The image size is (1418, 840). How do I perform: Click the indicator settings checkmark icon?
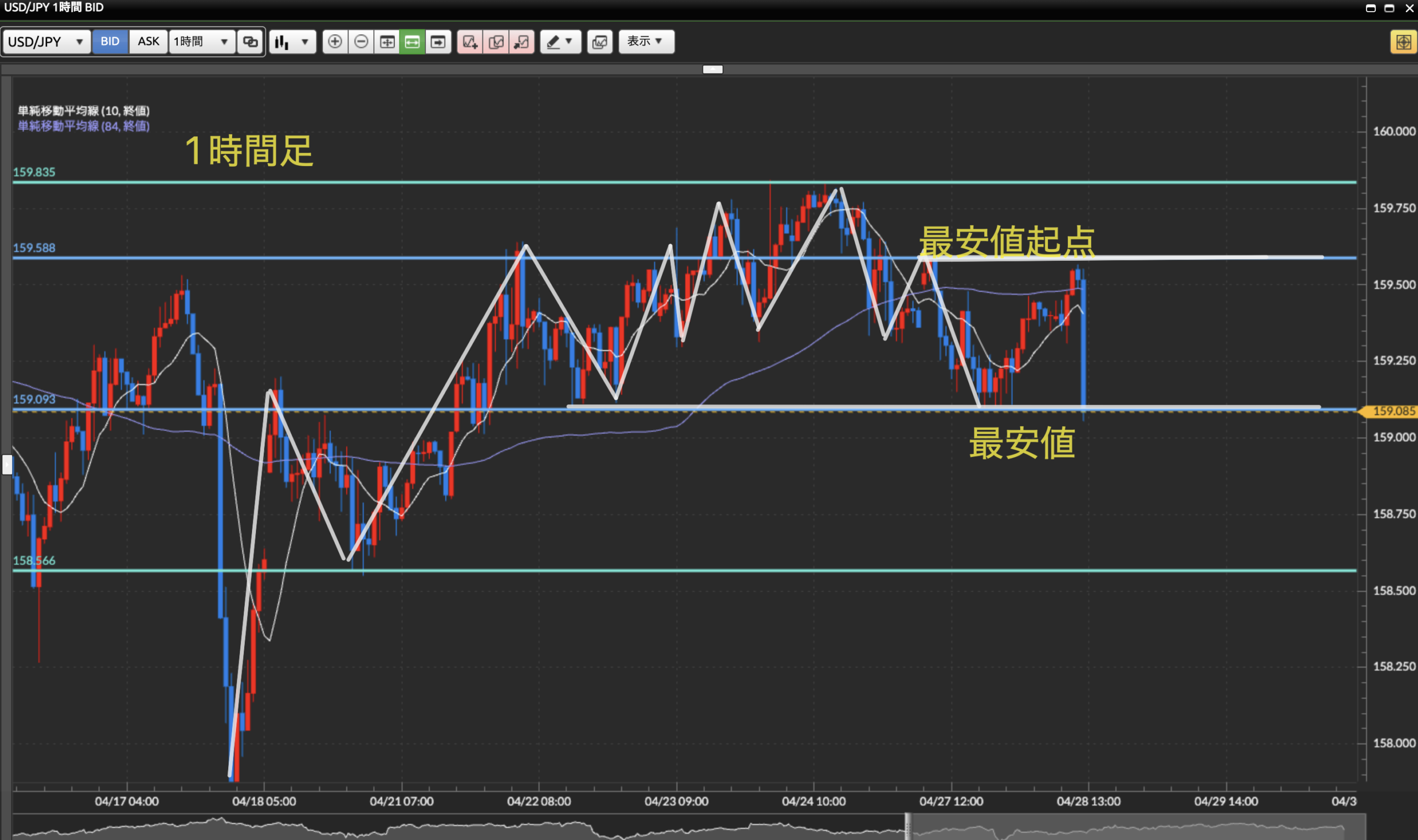point(496,42)
